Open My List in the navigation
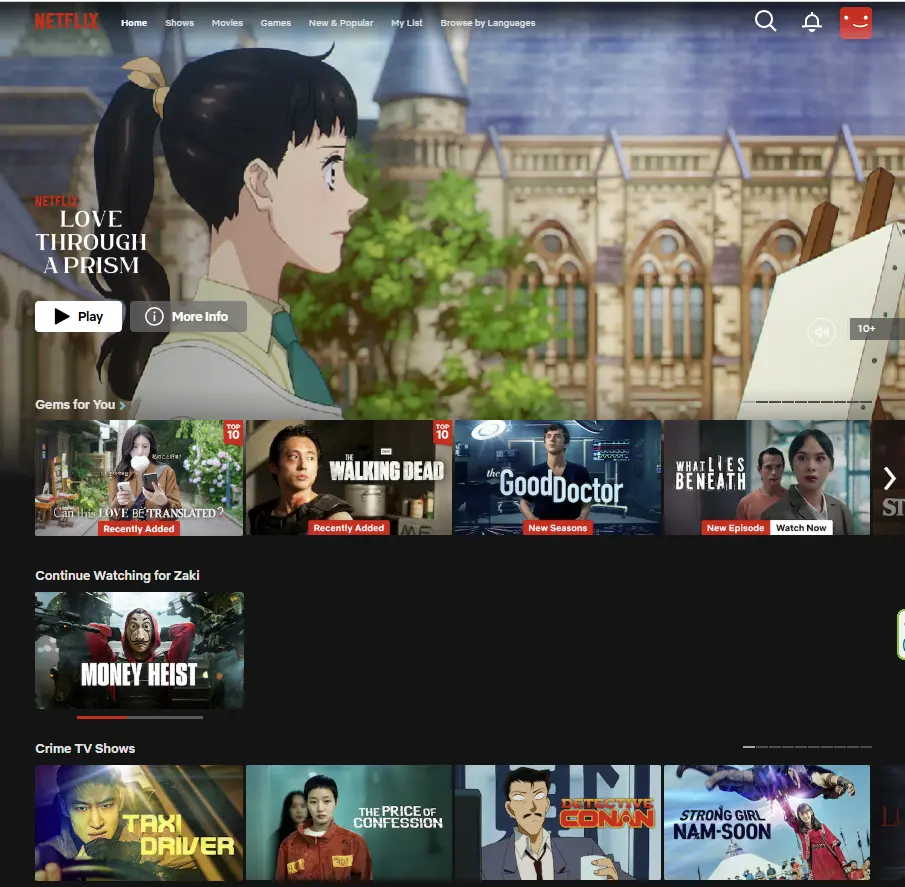The height and width of the screenshot is (887, 905). (x=407, y=23)
